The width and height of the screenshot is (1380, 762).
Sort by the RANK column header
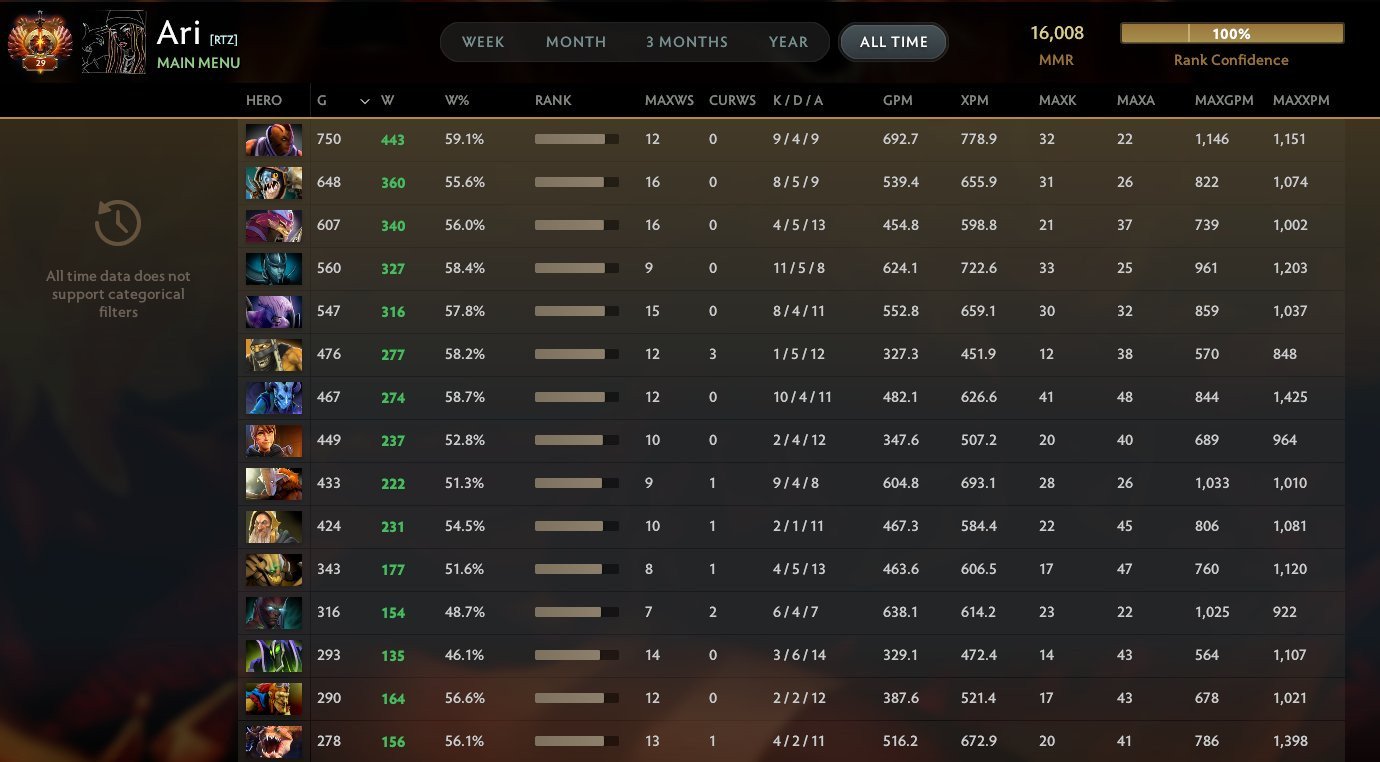pos(553,100)
